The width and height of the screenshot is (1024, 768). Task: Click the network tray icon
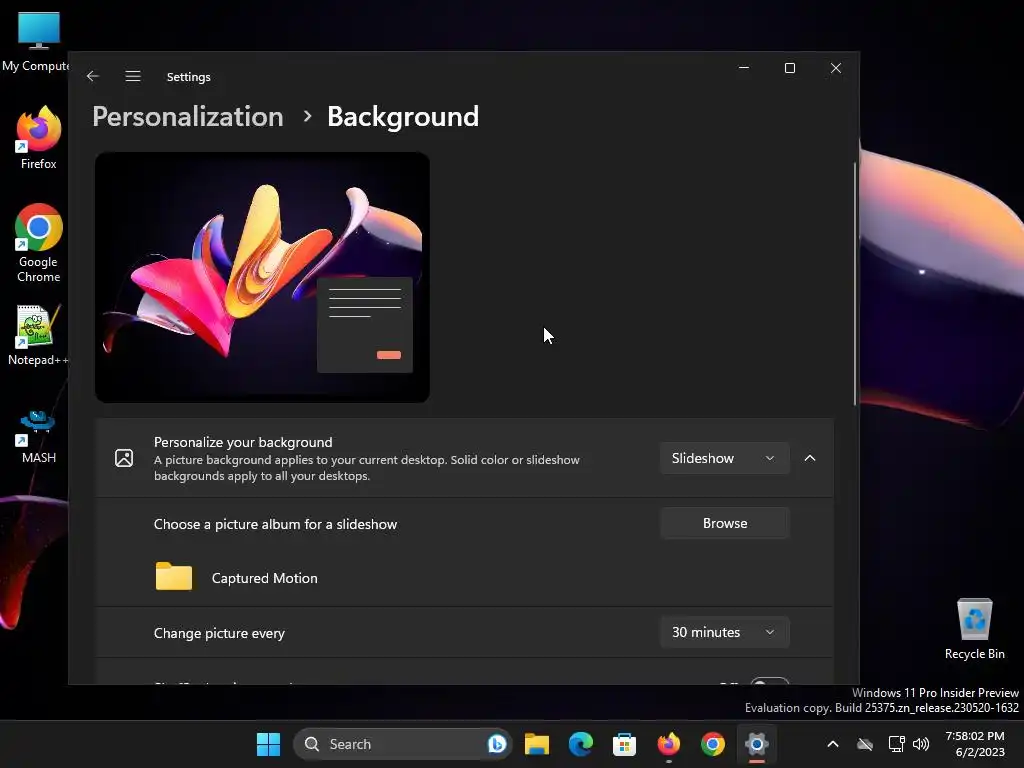(897, 744)
